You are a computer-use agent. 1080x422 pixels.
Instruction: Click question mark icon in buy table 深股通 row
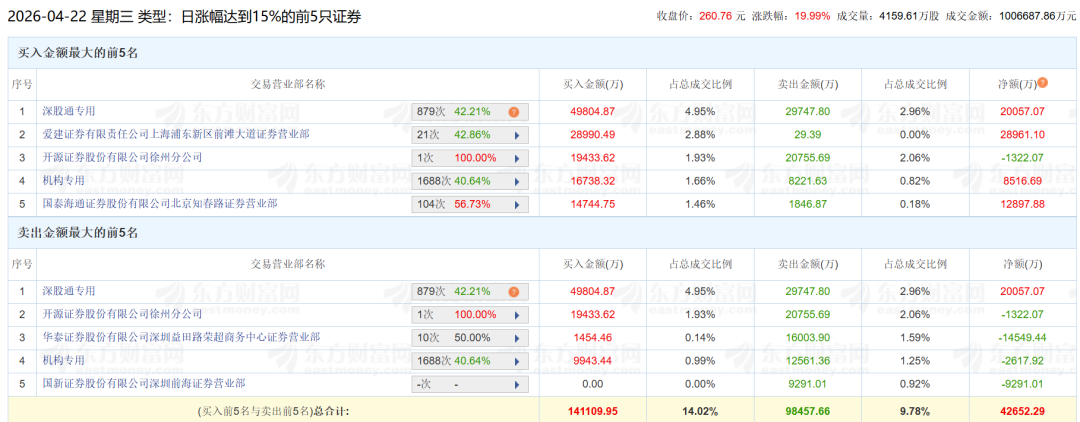tap(514, 112)
